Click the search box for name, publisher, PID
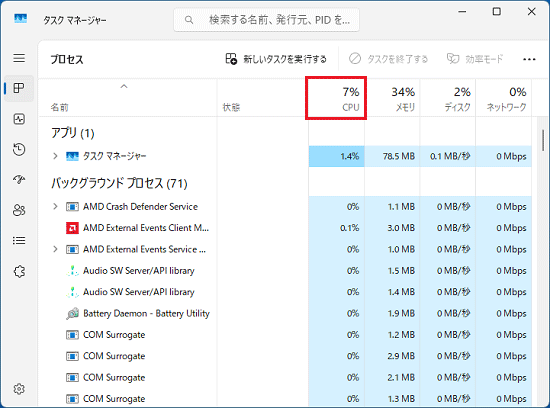 pyautogui.click(x=267, y=20)
